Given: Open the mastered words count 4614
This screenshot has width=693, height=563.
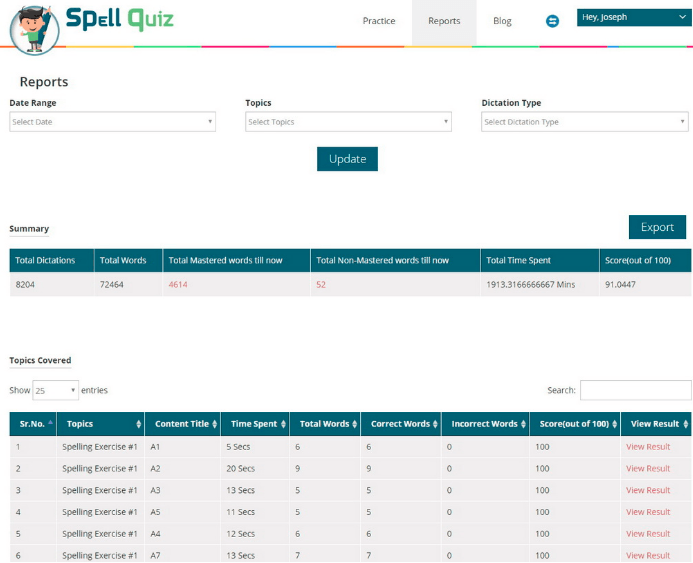Looking at the screenshot, I should click(178, 285).
